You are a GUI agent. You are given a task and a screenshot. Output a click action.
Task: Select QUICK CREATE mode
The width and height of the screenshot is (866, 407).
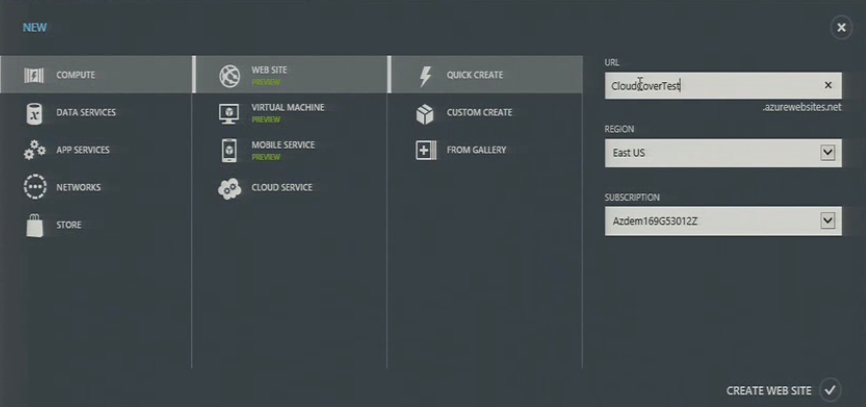[485, 75]
